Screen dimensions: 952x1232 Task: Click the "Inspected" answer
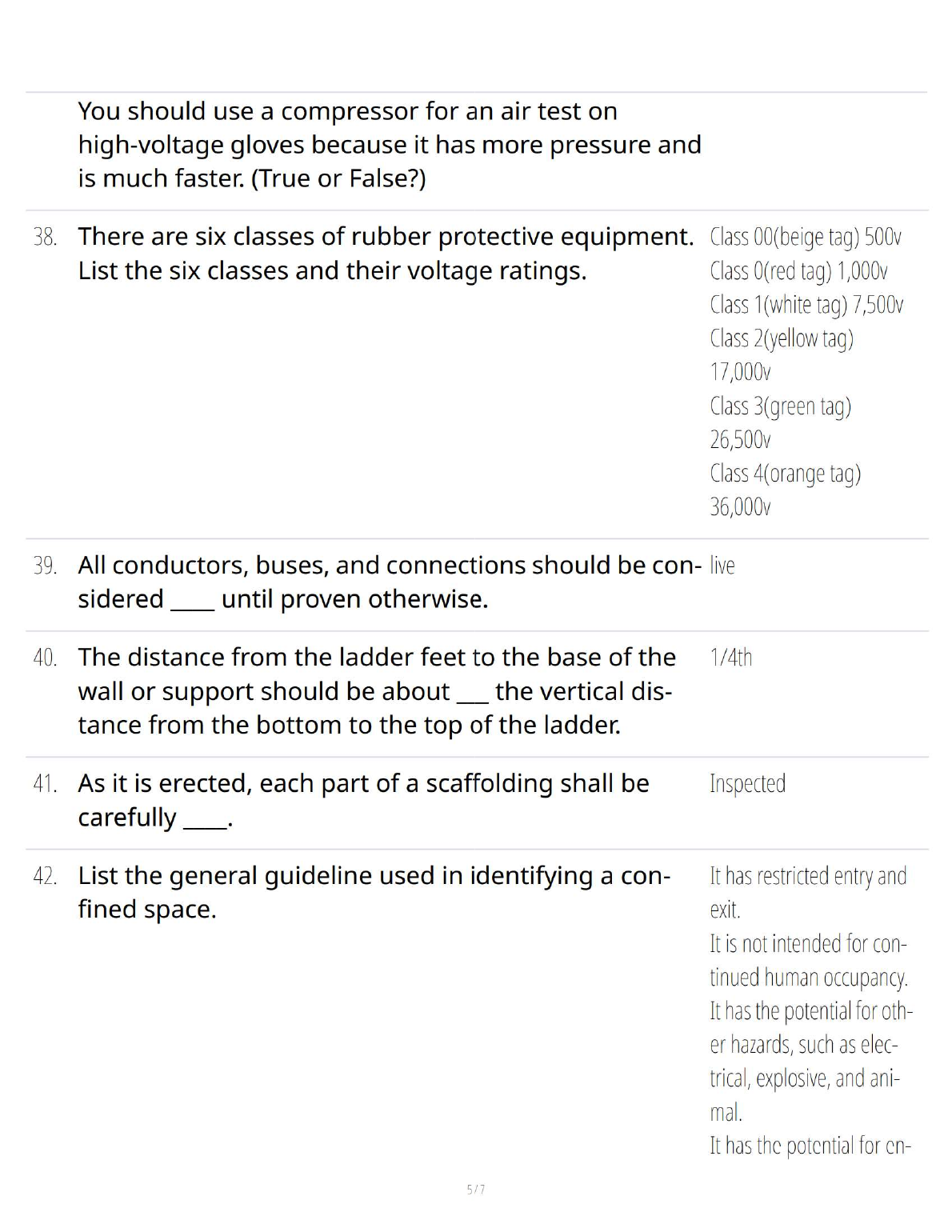pos(747,784)
